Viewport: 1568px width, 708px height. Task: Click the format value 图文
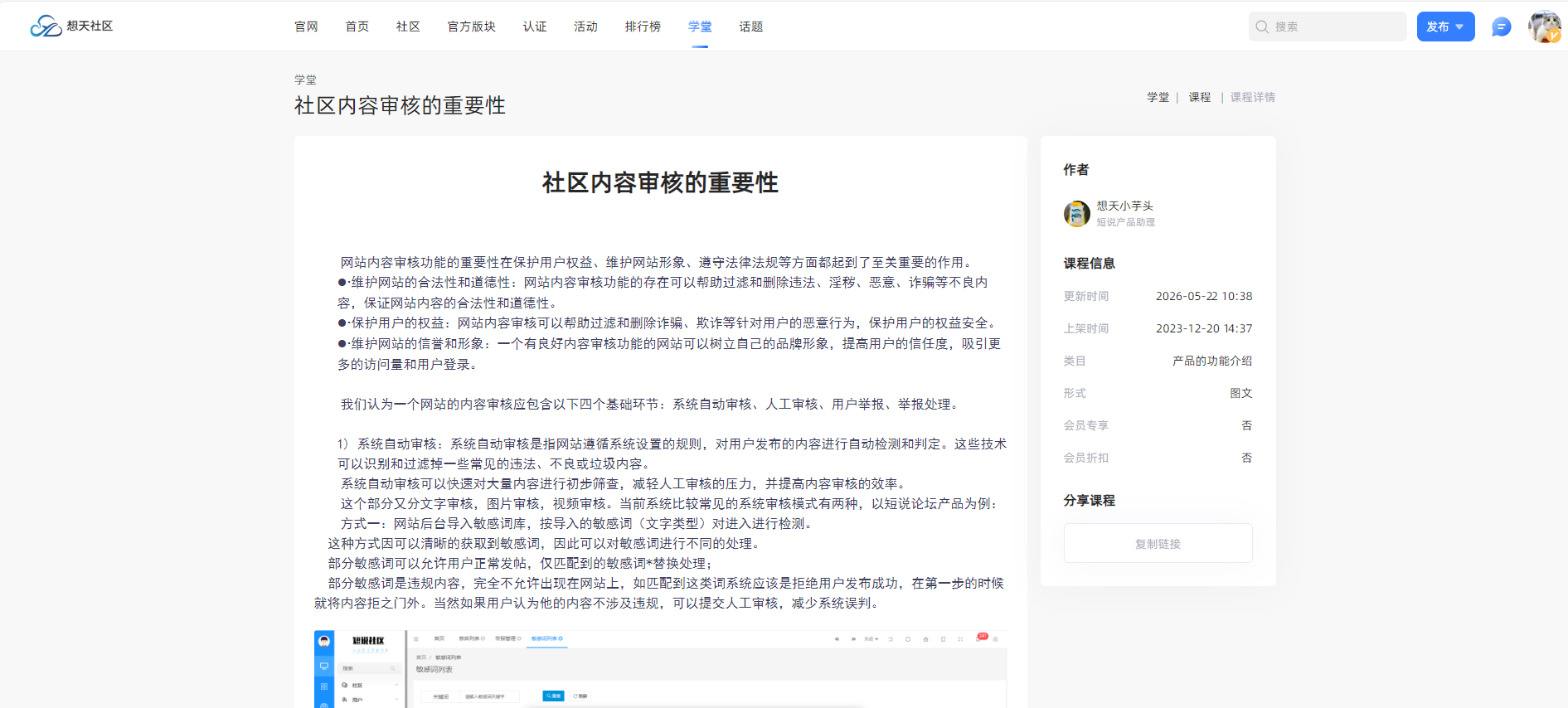click(x=1241, y=393)
